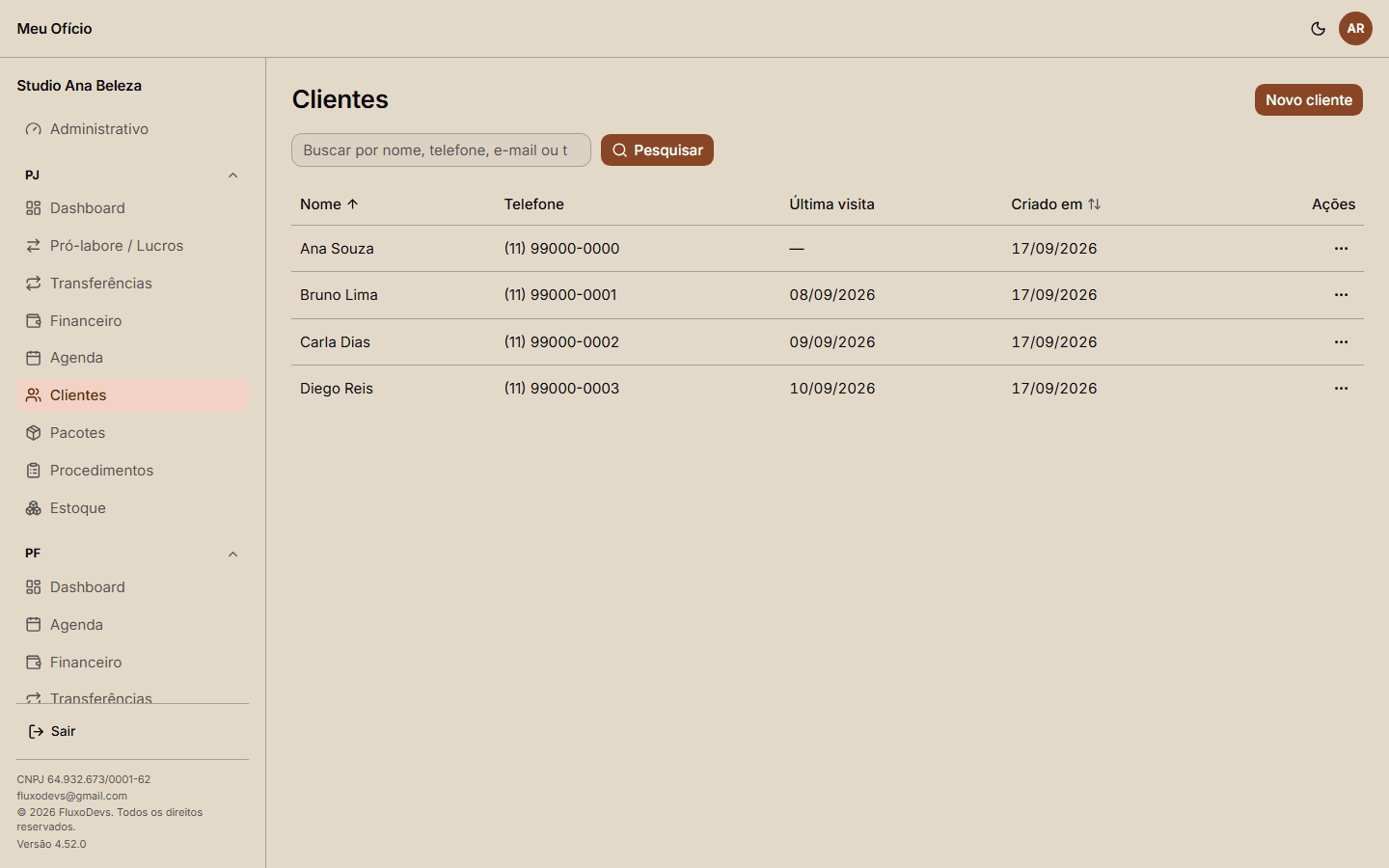Select phone (11) 99000-0001
This screenshot has height=868, width=1389.
pyautogui.click(x=560, y=295)
